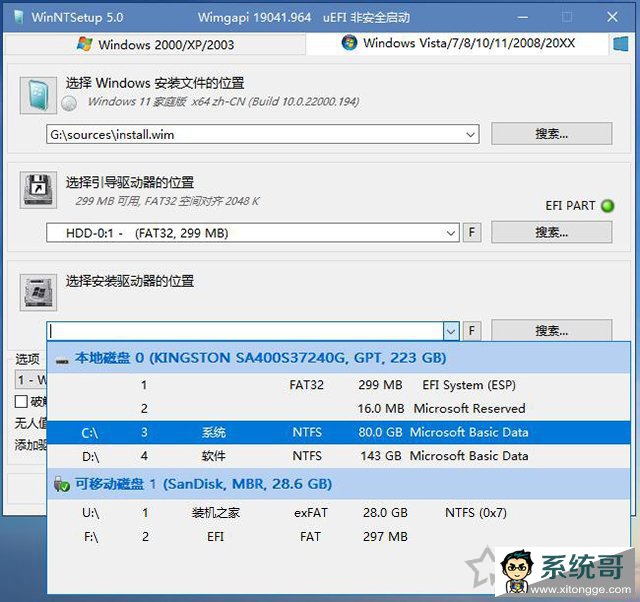
Task: Click the Windows 11 build info text
Action: pyautogui.click(x=223, y=102)
